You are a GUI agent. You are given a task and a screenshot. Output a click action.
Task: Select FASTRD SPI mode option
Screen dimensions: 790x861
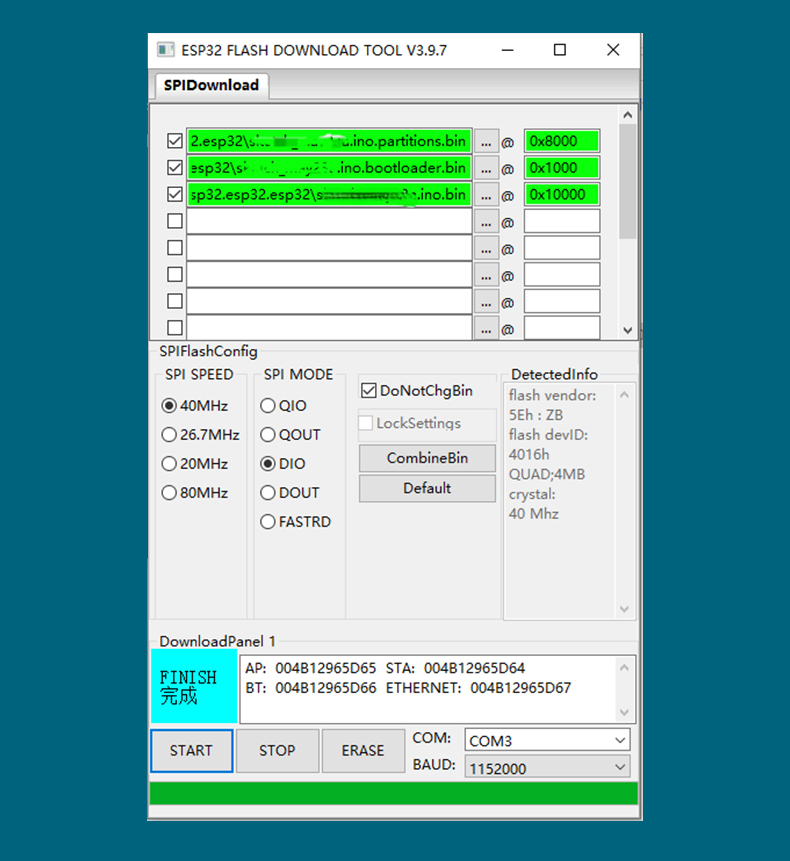pos(268,522)
